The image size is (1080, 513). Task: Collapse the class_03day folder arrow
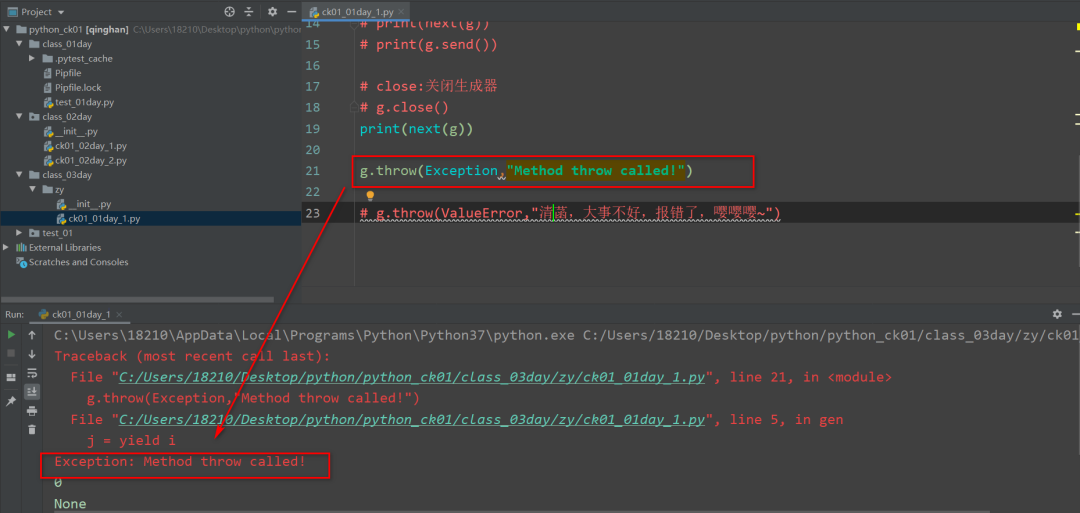(x=20, y=175)
